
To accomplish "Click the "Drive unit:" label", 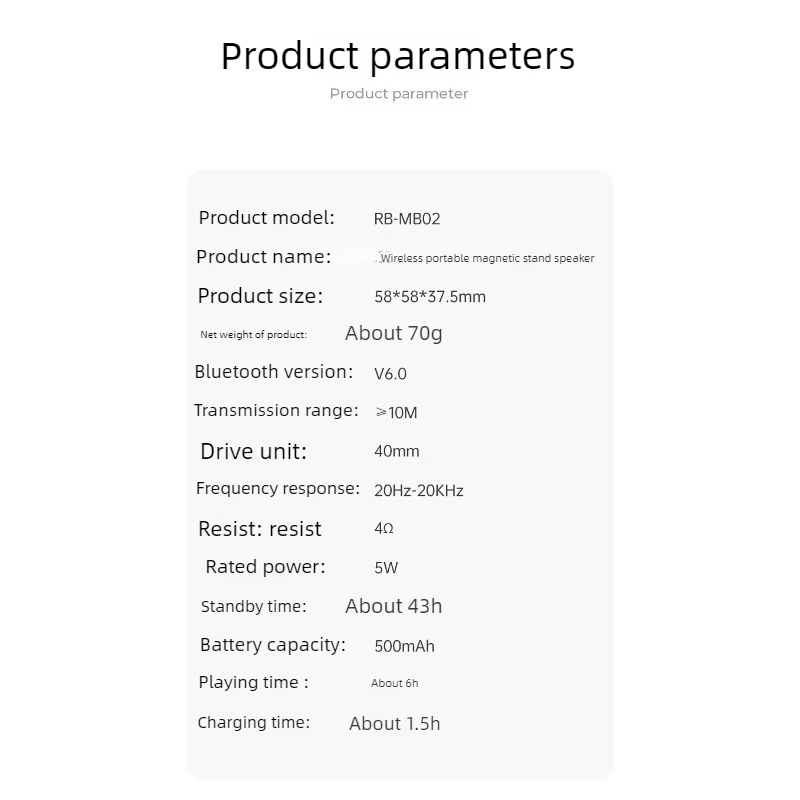I will (254, 452).
